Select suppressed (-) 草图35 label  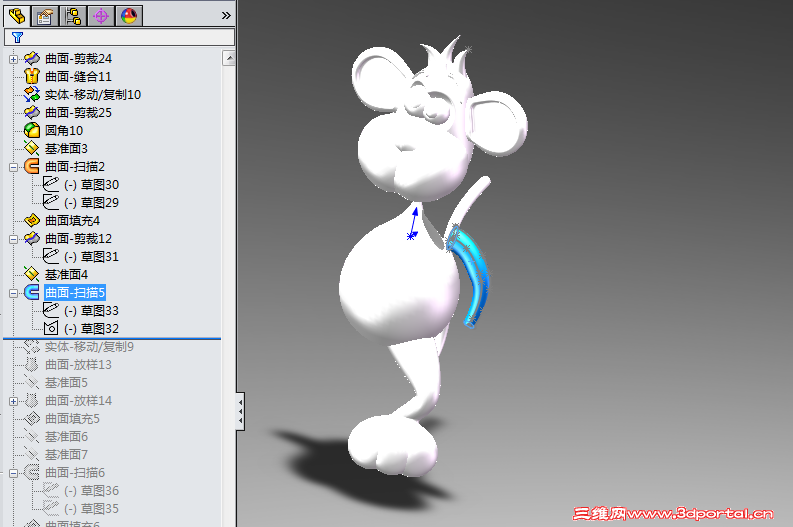(x=92, y=509)
